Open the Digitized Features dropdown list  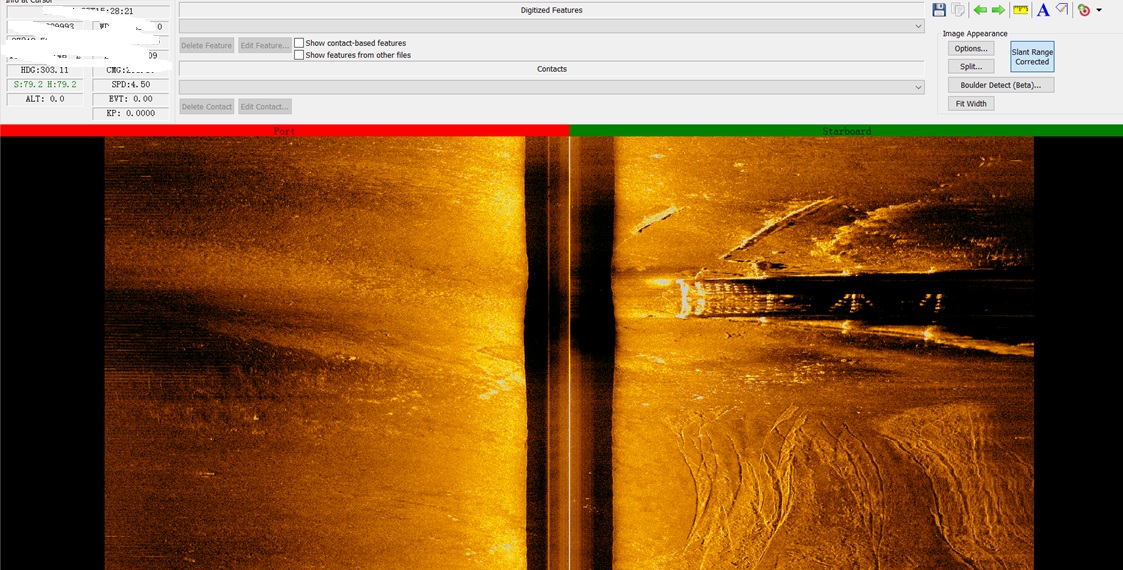click(x=917, y=27)
